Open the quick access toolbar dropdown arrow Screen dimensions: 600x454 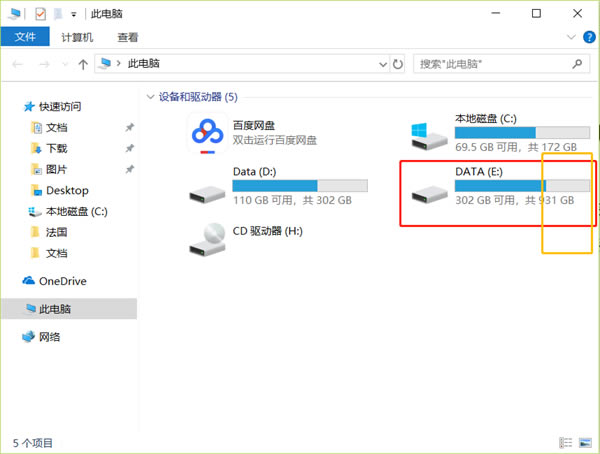pos(73,15)
